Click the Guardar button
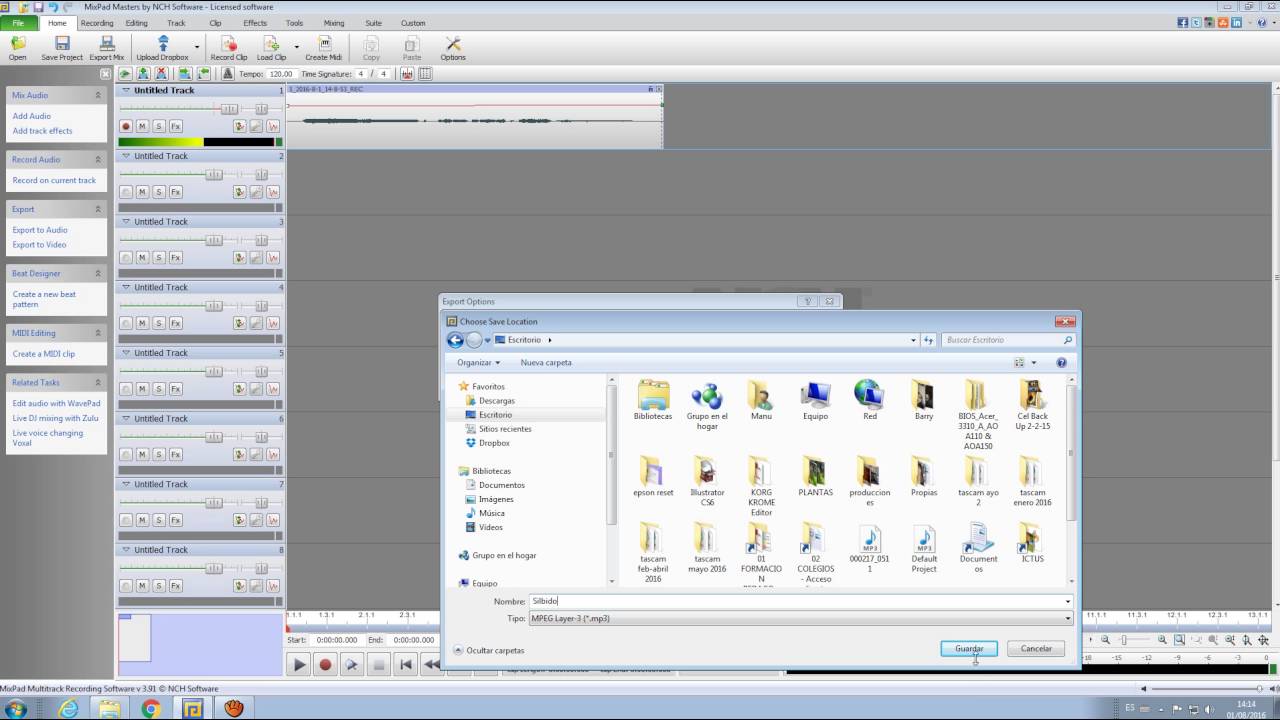Screen dimensions: 1280x720 (x=969, y=649)
